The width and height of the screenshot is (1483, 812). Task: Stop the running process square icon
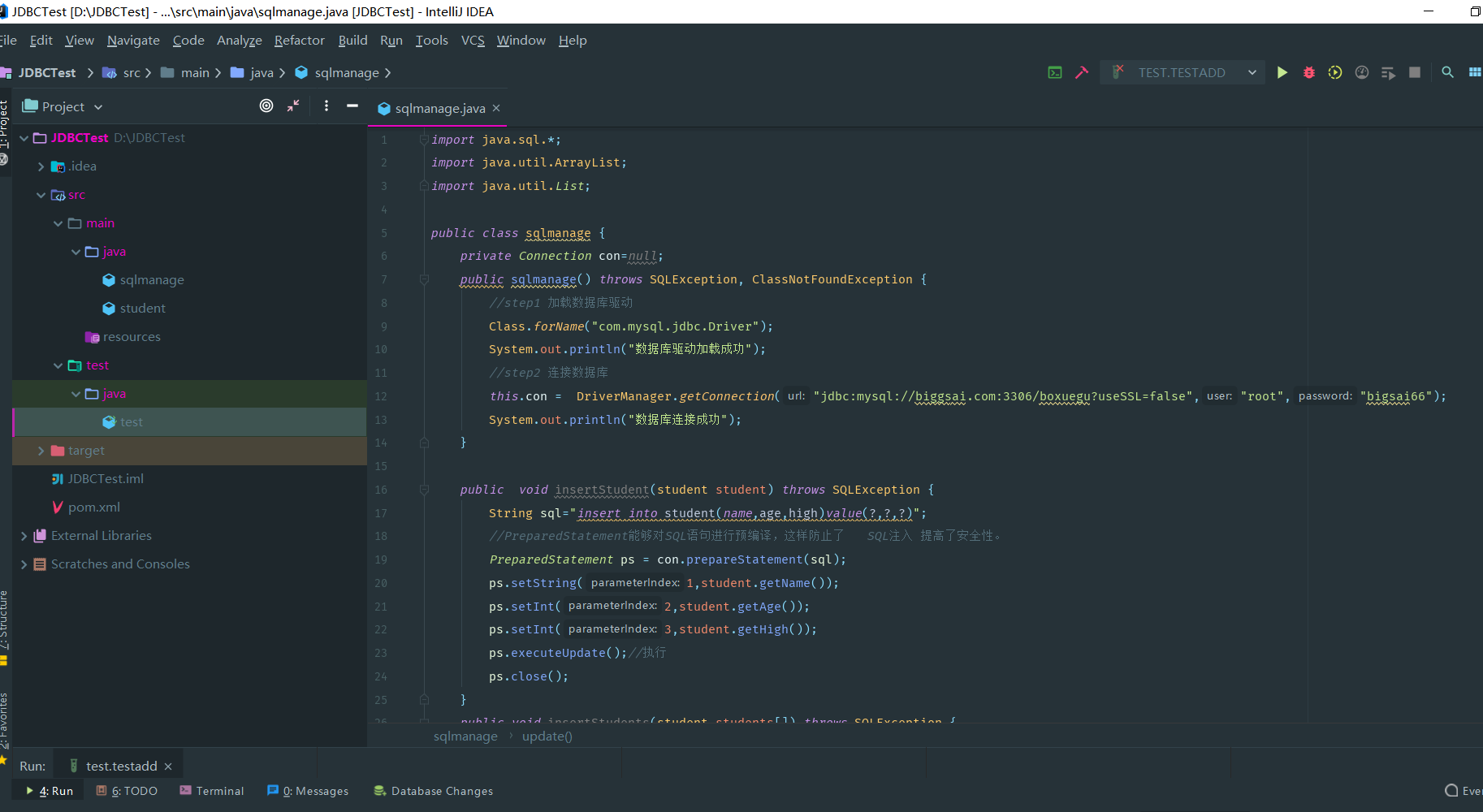[1415, 72]
